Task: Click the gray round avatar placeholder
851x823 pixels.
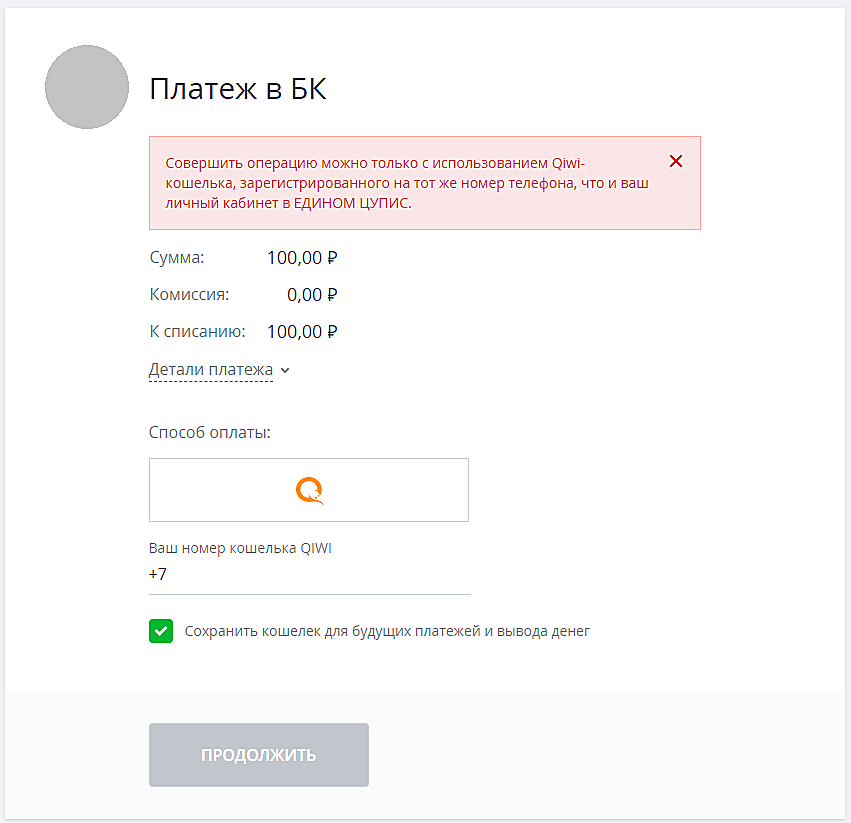Action: [x=87, y=87]
